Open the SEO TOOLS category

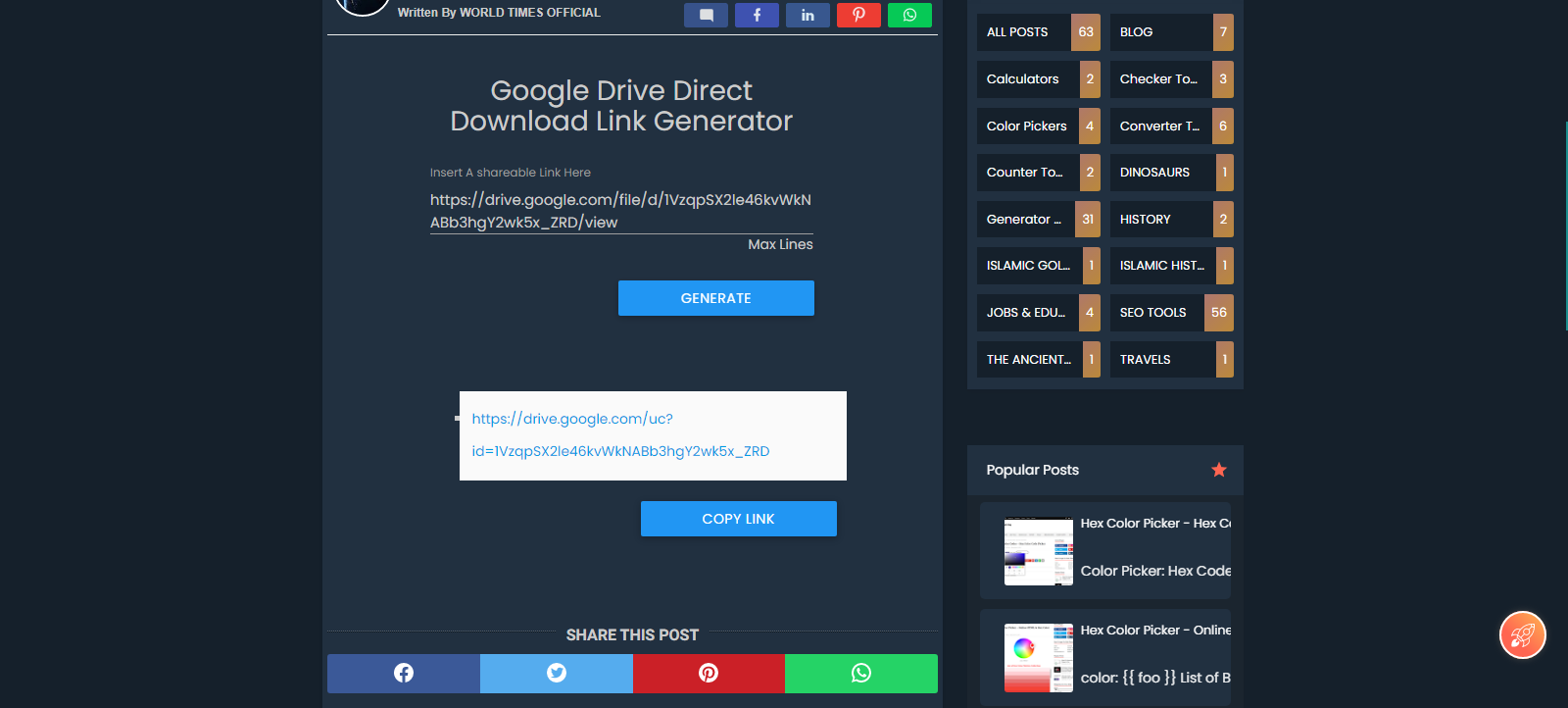1172,313
